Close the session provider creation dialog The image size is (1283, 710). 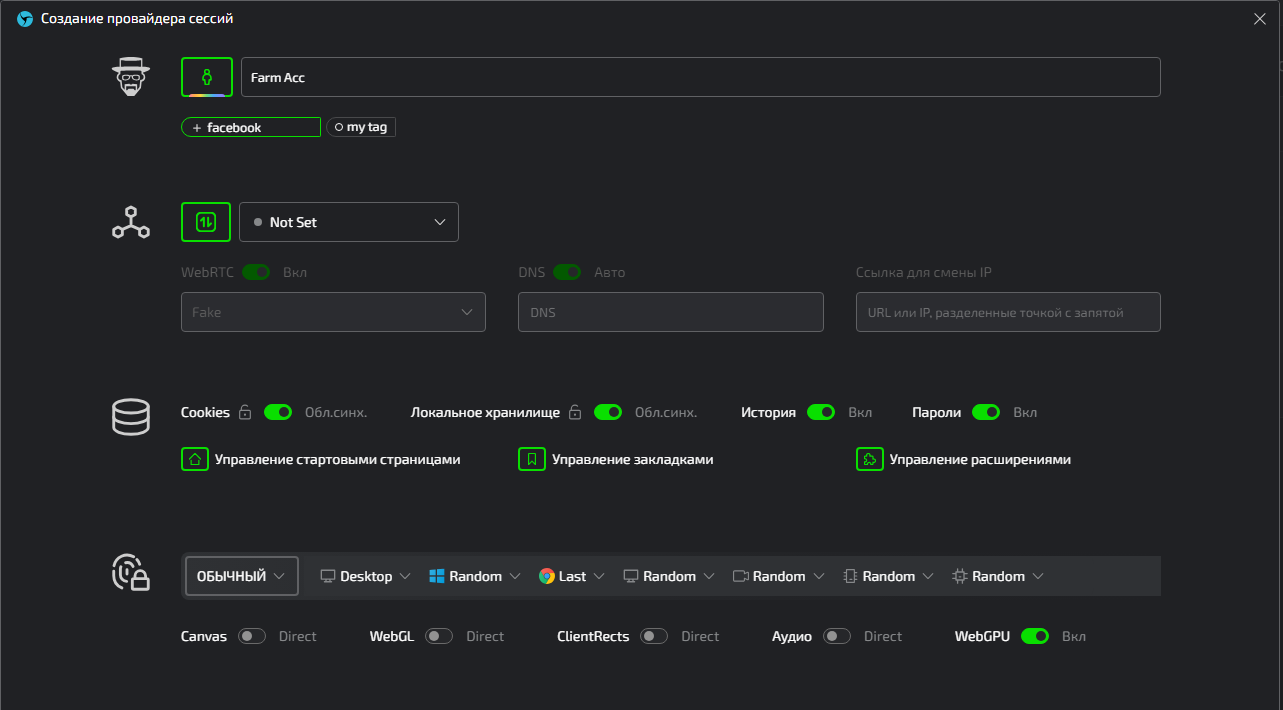click(x=1260, y=18)
